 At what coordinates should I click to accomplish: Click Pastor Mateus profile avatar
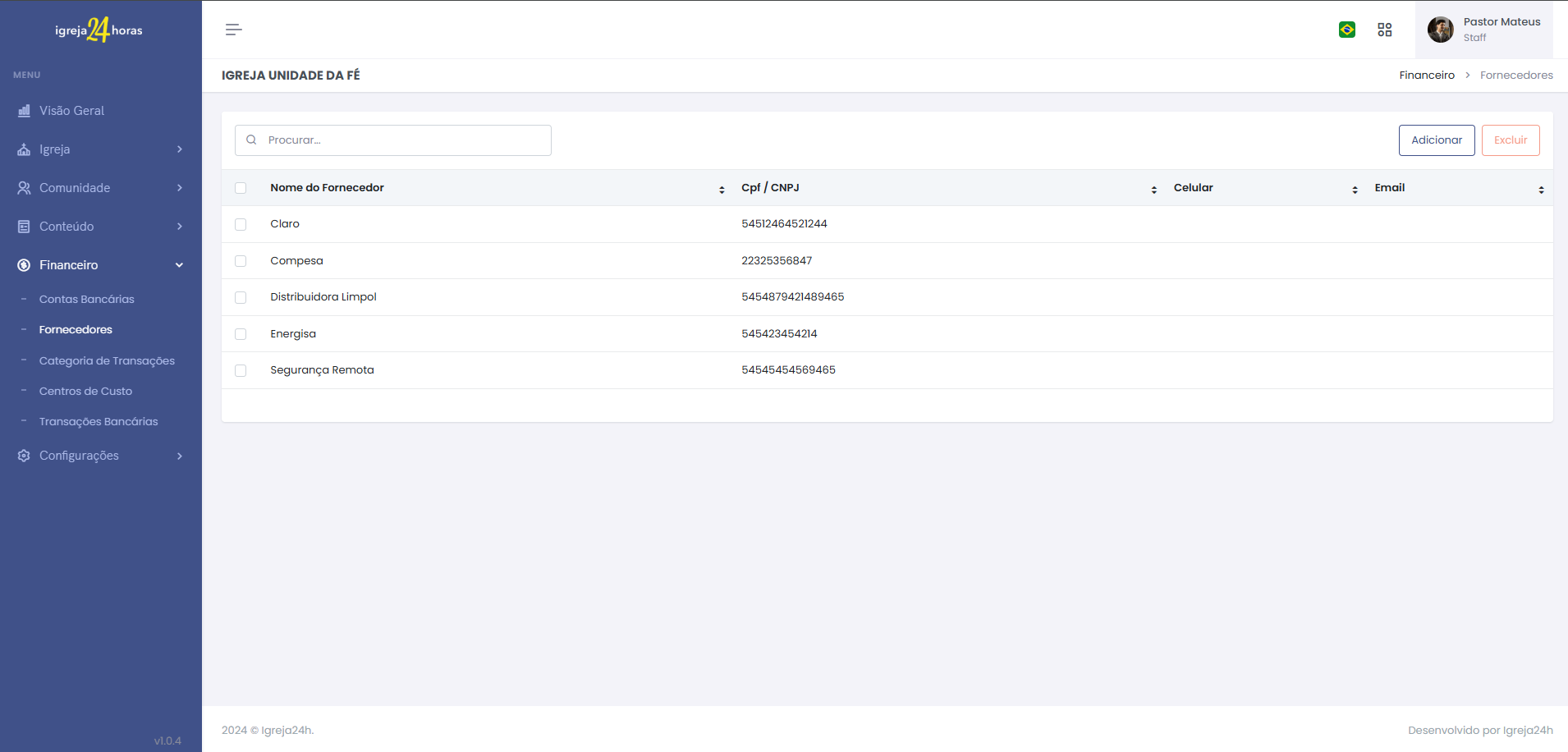click(1441, 30)
